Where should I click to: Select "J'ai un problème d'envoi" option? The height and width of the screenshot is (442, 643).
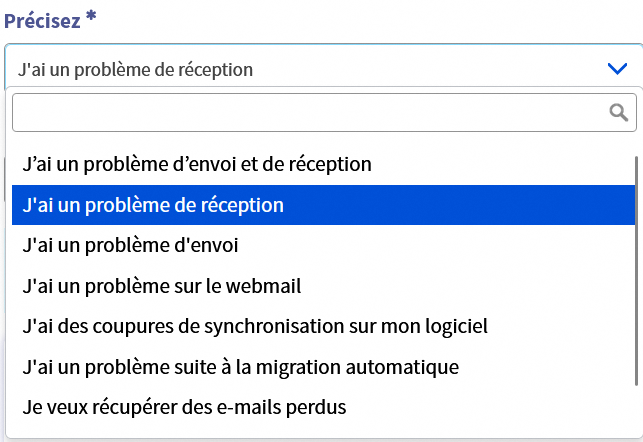click(x=130, y=245)
